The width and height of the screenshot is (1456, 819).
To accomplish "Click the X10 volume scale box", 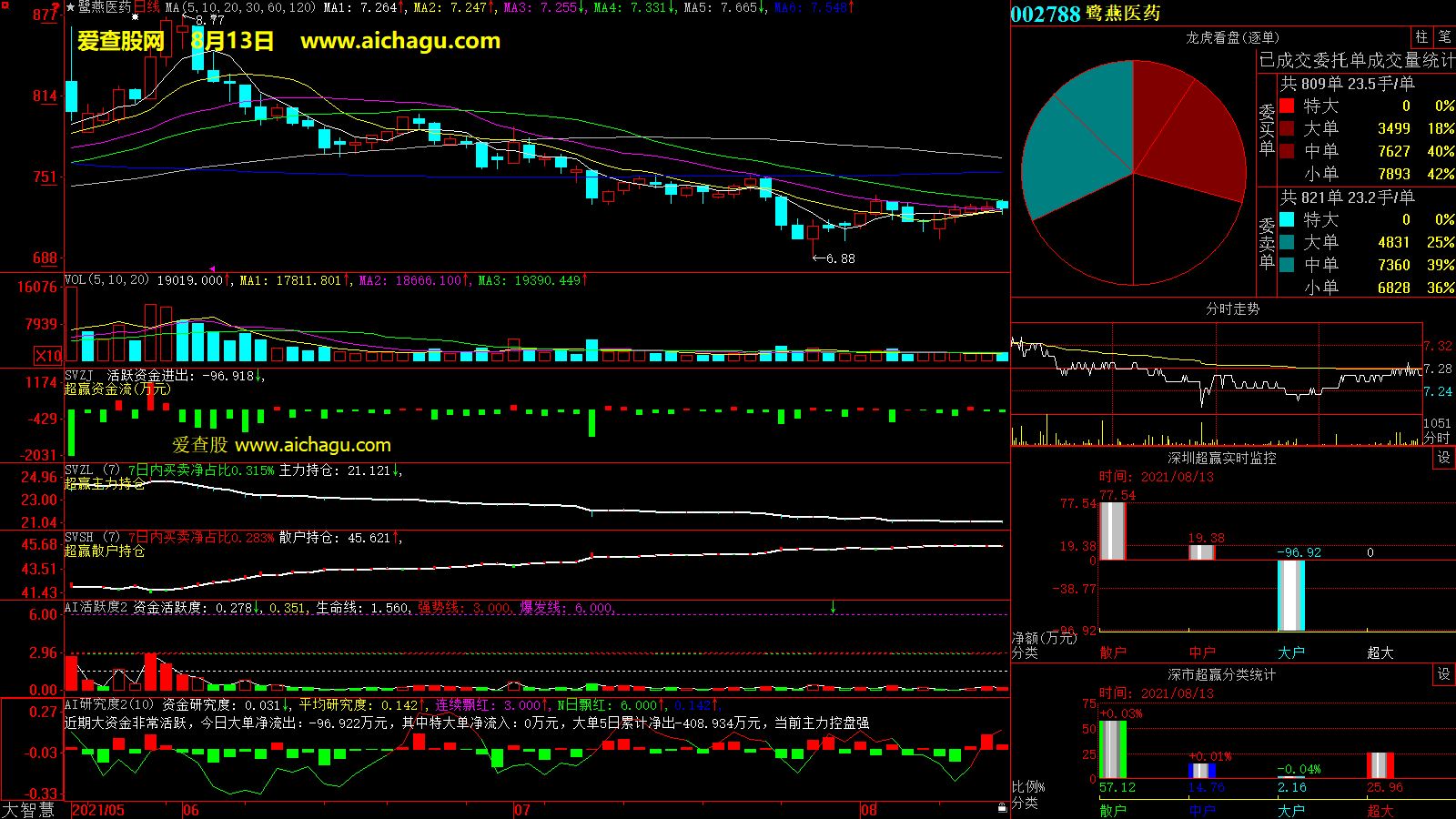I will [48, 356].
